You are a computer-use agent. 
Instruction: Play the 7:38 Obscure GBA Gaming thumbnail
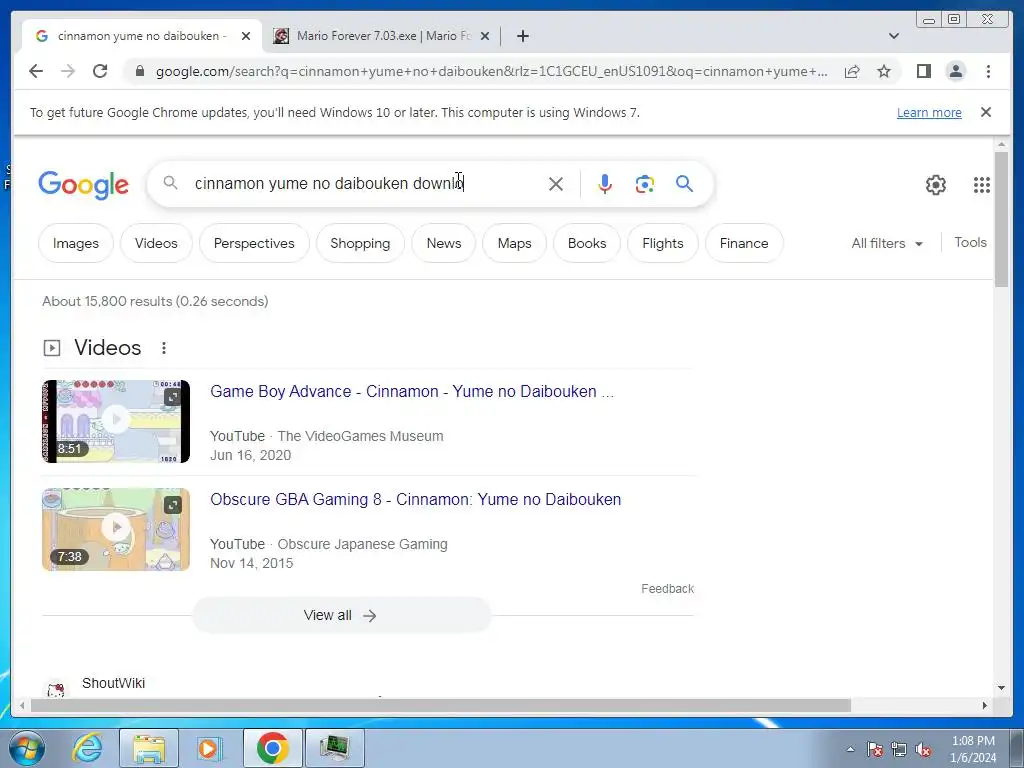[x=116, y=530]
